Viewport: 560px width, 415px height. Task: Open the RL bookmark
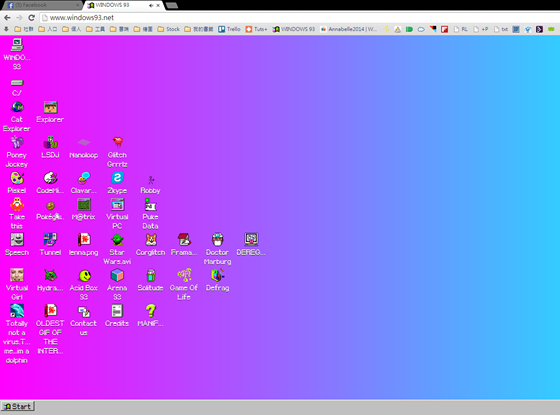click(x=461, y=29)
